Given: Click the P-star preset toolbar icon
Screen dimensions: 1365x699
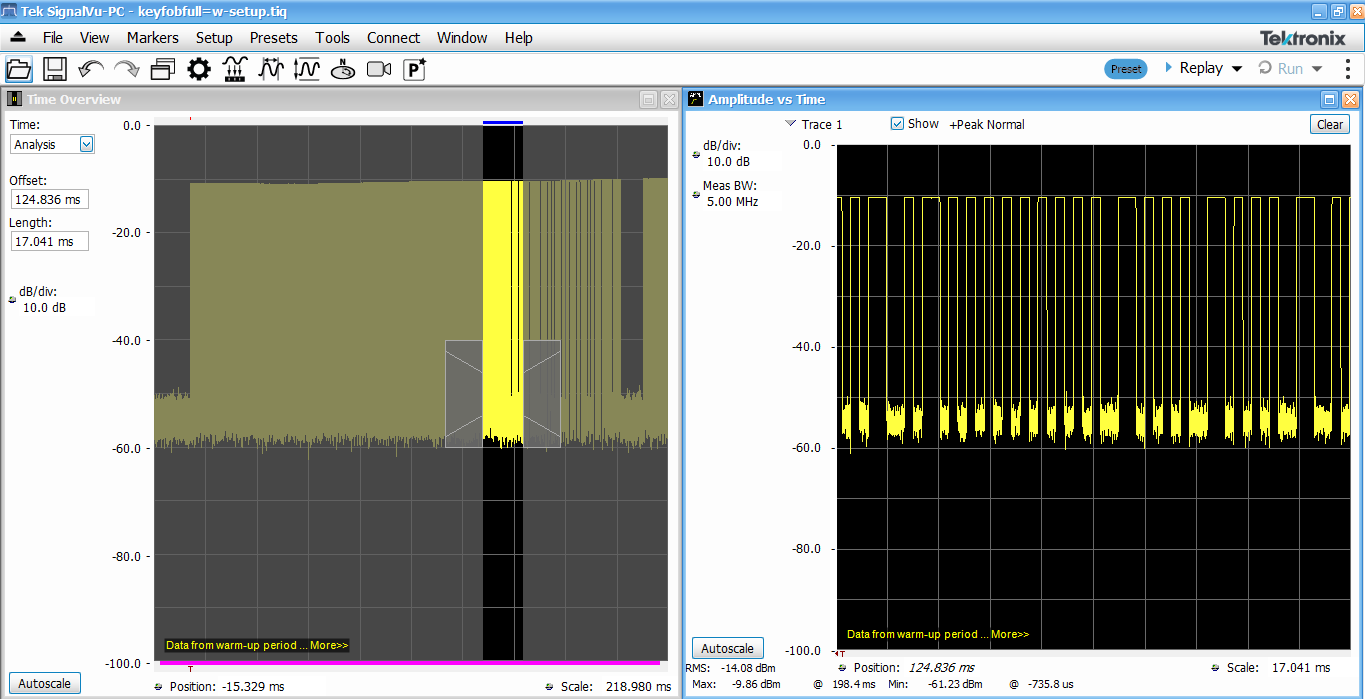Looking at the screenshot, I should (x=412, y=68).
